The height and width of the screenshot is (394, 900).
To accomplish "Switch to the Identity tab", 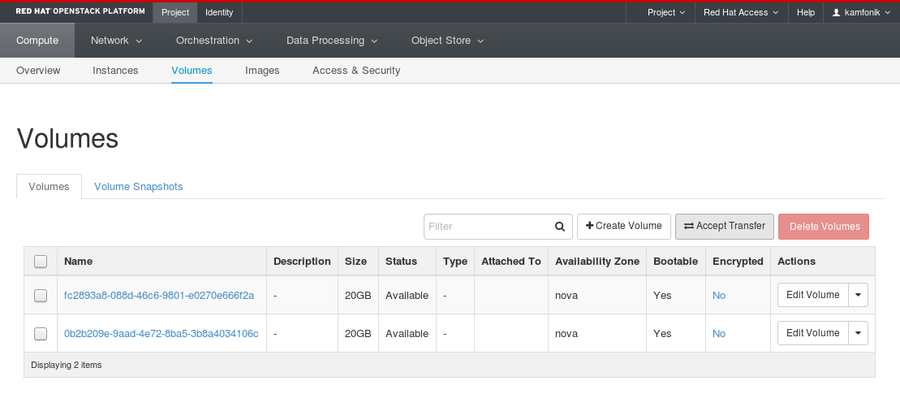I will coord(219,12).
